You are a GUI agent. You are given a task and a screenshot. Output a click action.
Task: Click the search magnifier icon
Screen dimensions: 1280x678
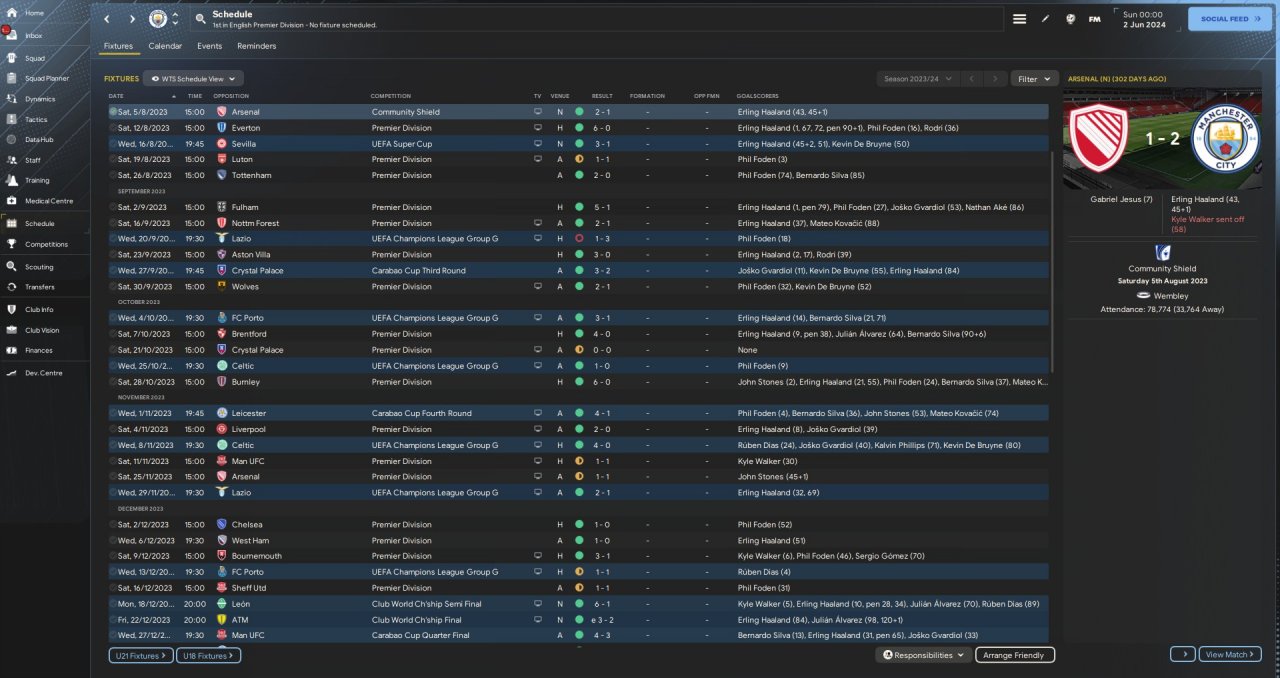(x=200, y=19)
